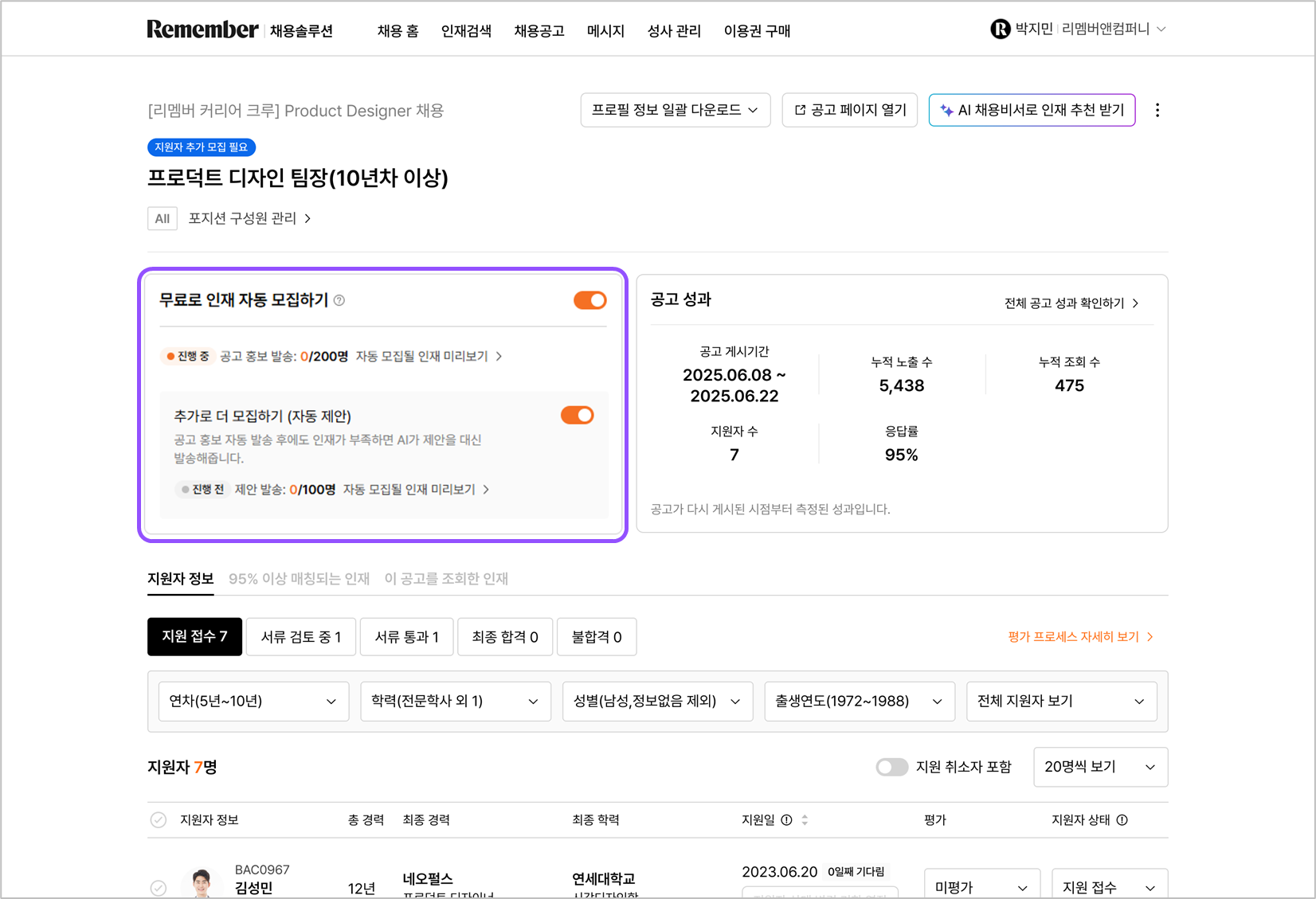Disable the 무료로 인재 자동 모집하기 toggle
1316x899 pixels.
pyautogui.click(x=589, y=300)
